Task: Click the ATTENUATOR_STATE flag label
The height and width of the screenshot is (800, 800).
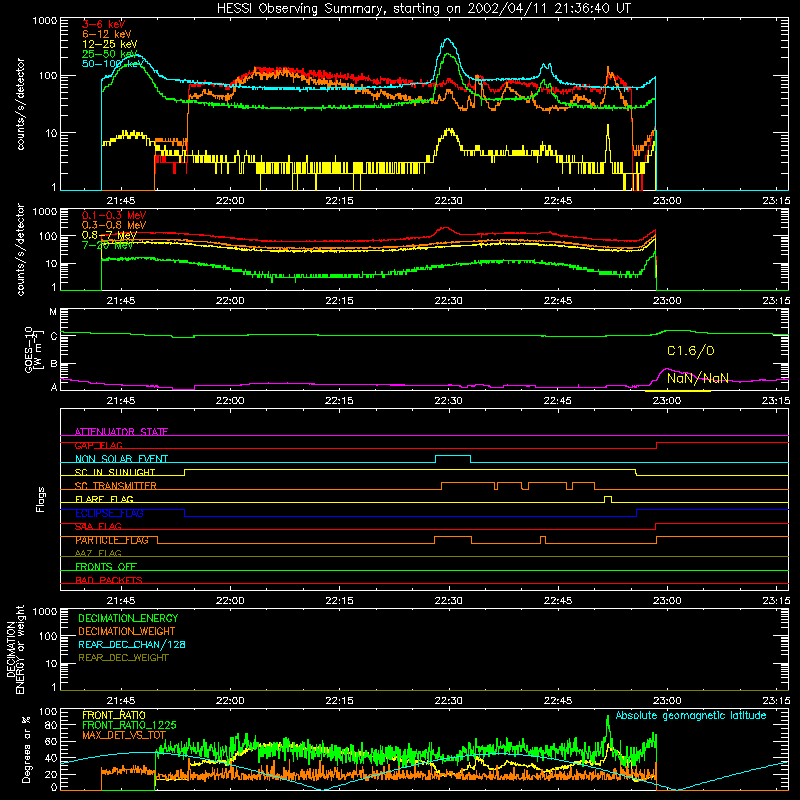Action: pos(121,432)
